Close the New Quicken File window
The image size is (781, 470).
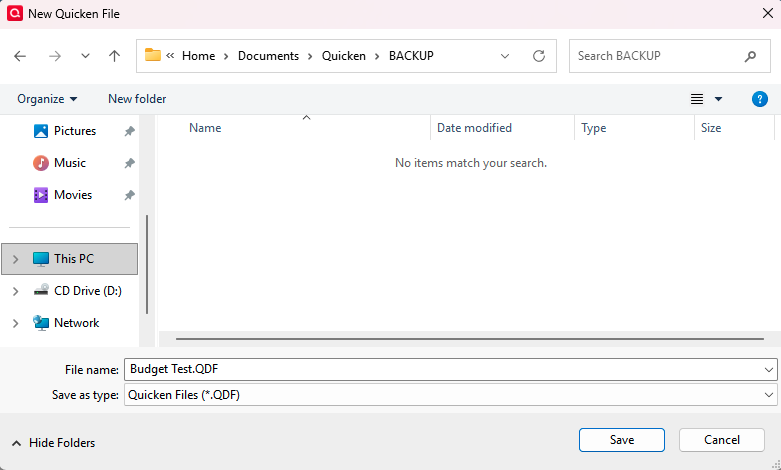click(768, 13)
